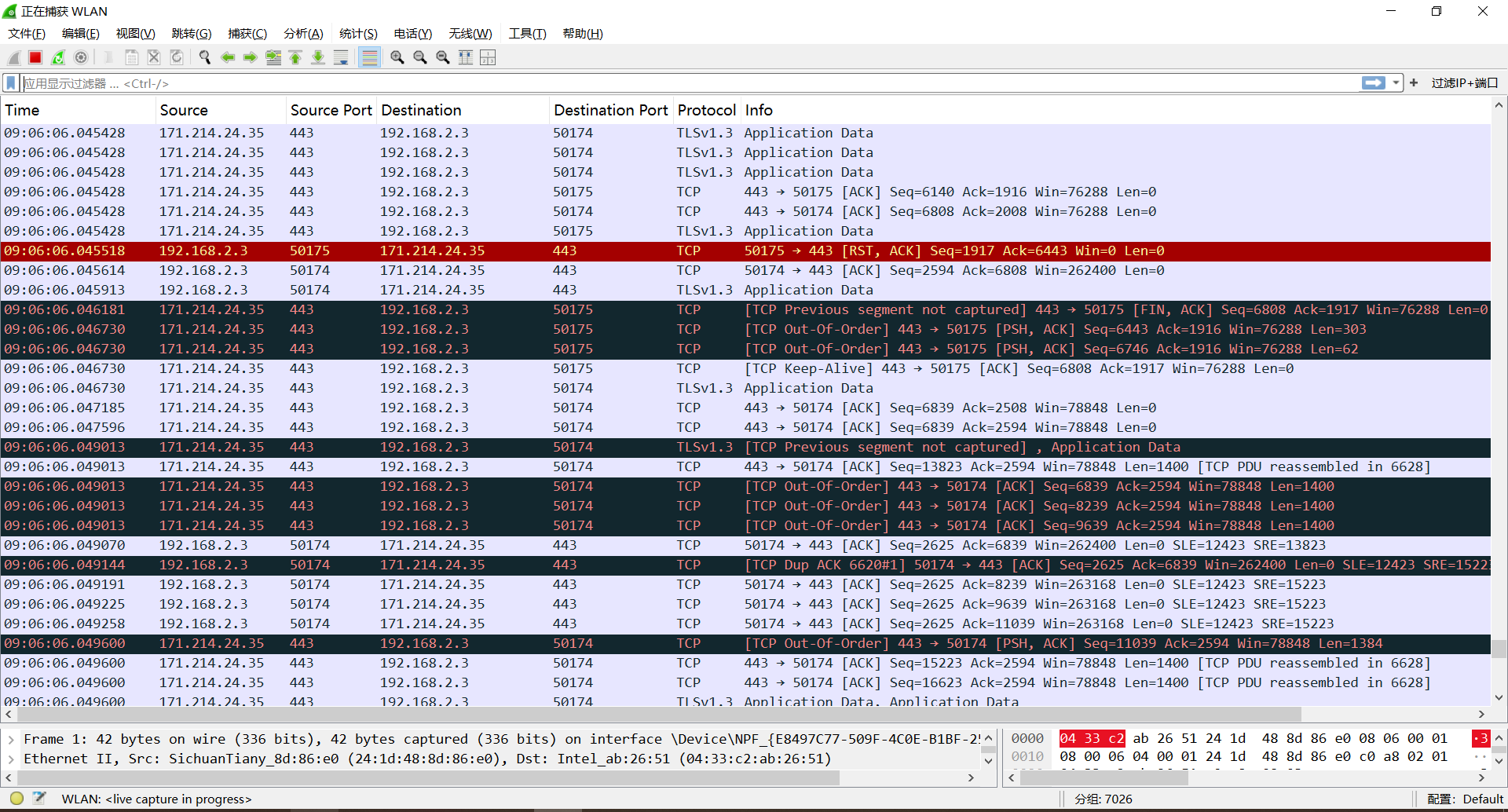Open the 分析(A) menu
Screen dimensions: 1508x812
[x=303, y=34]
